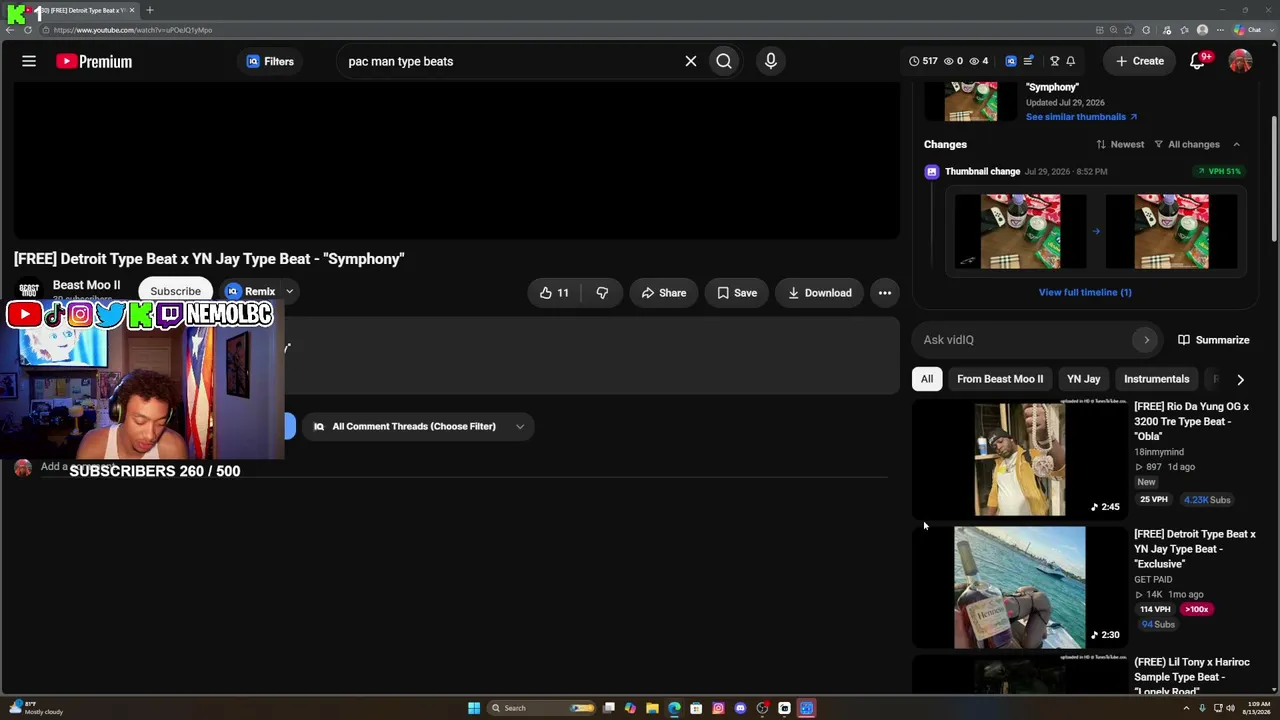The width and height of the screenshot is (1280, 720).
Task: Expand the Remix dropdown arrow
Action: pos(289,292)
